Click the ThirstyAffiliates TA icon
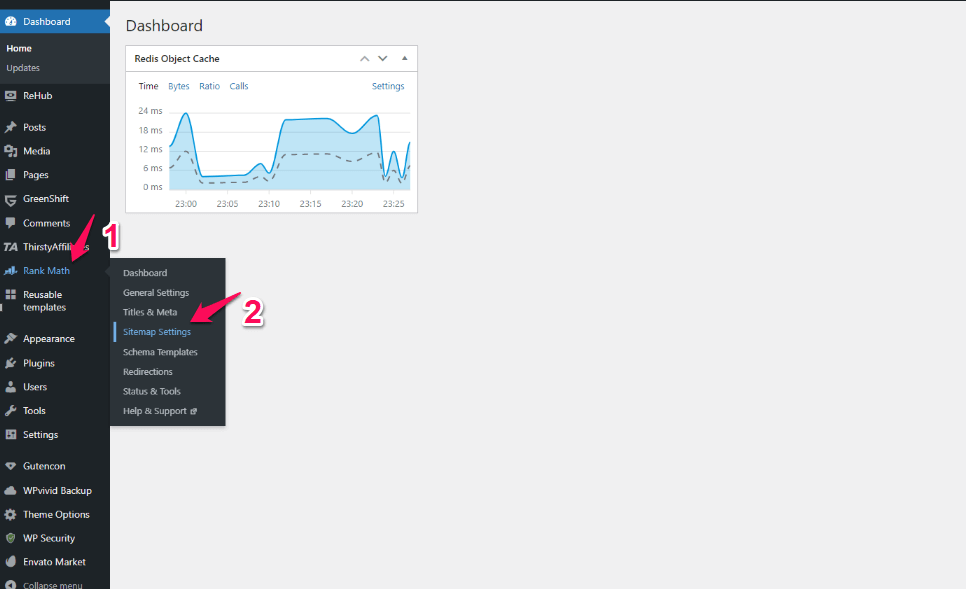This screenshot has width=966, height=589. (x=10, y=247)
